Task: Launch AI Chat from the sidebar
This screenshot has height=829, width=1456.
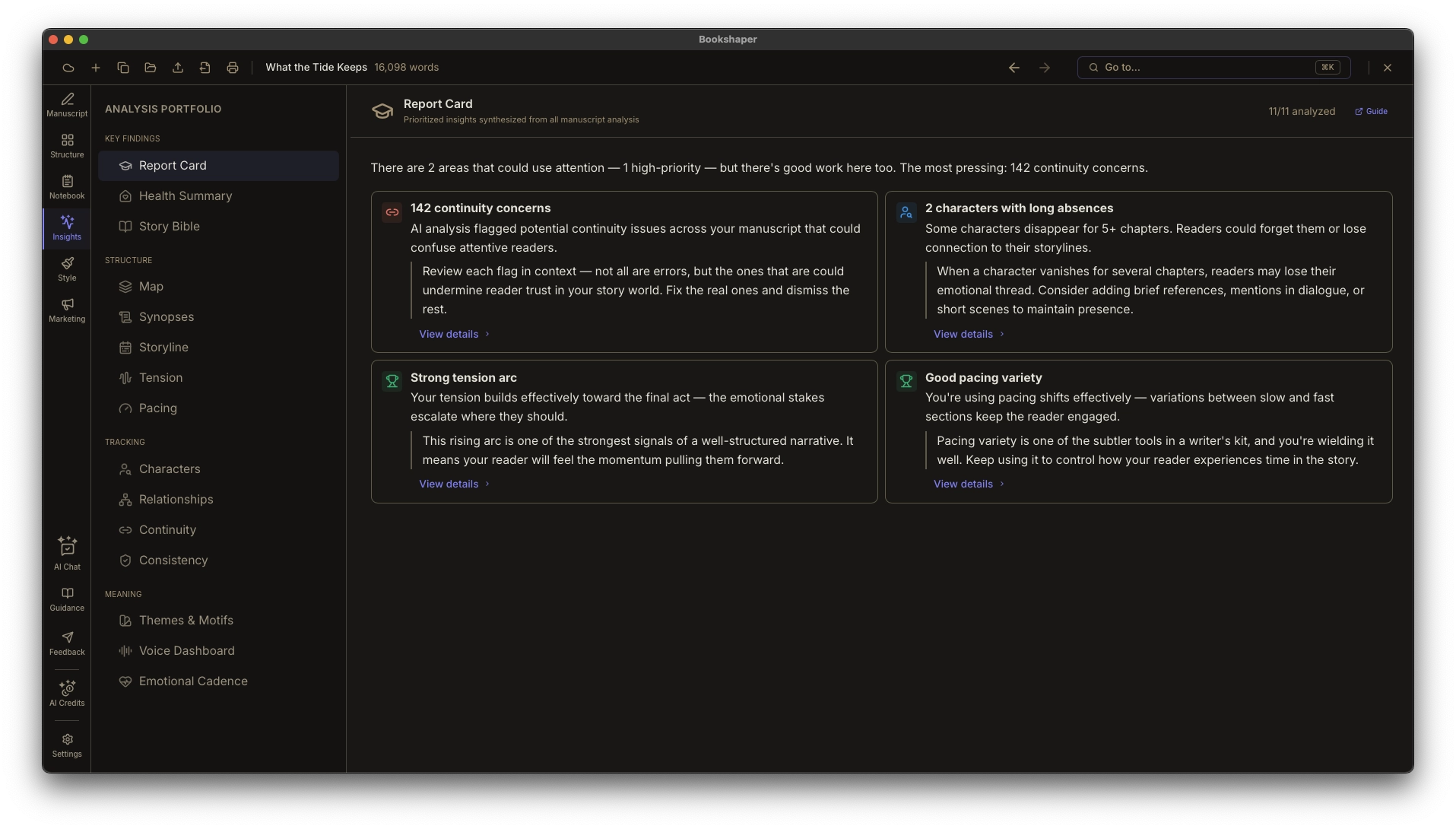Action: click(x=67, y=553)
